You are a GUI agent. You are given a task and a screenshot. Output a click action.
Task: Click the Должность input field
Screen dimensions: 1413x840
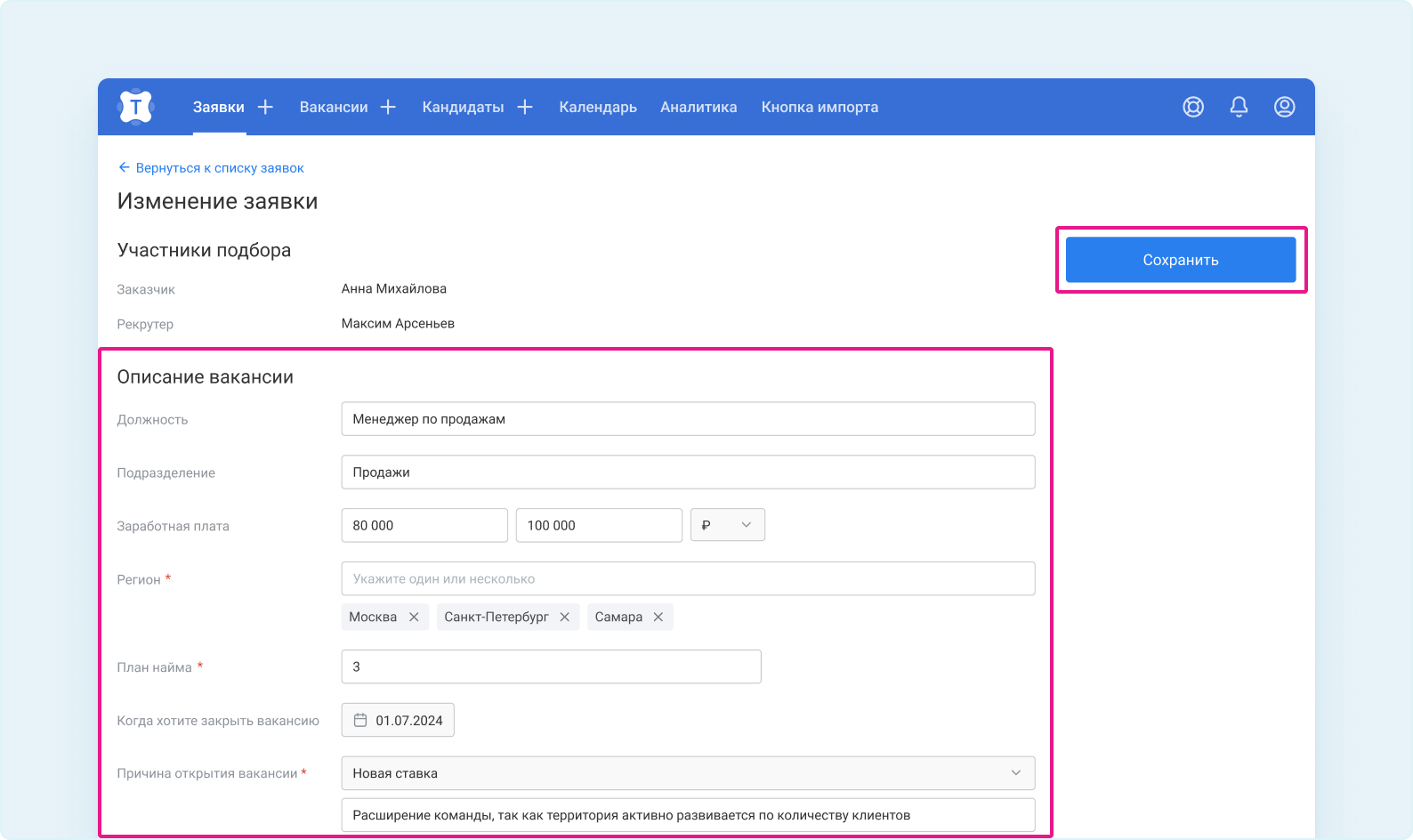coord(688,419)
